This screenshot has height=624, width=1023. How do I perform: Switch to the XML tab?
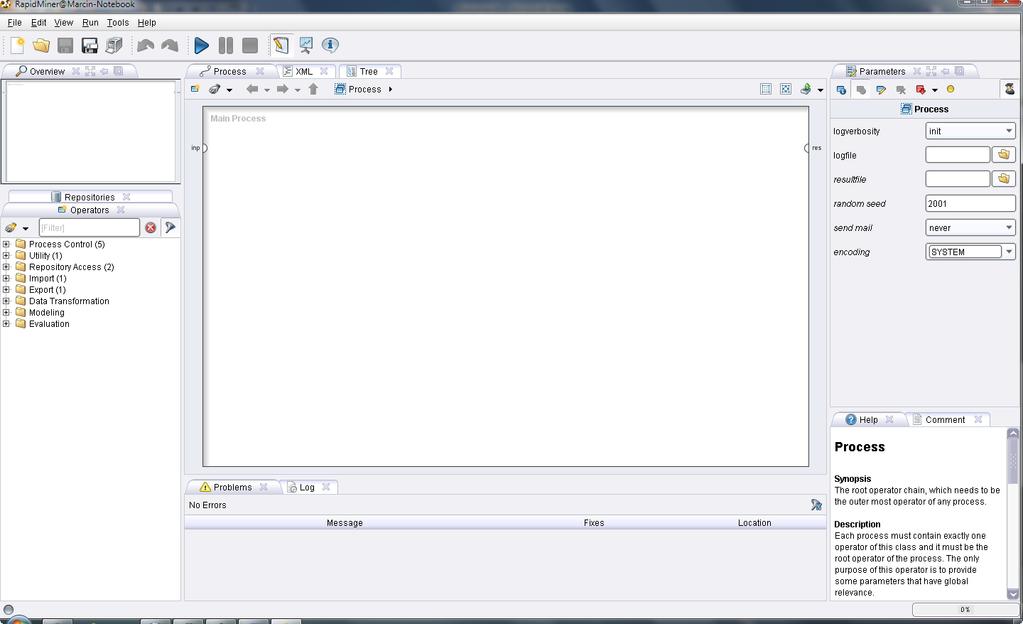(303, 72)
